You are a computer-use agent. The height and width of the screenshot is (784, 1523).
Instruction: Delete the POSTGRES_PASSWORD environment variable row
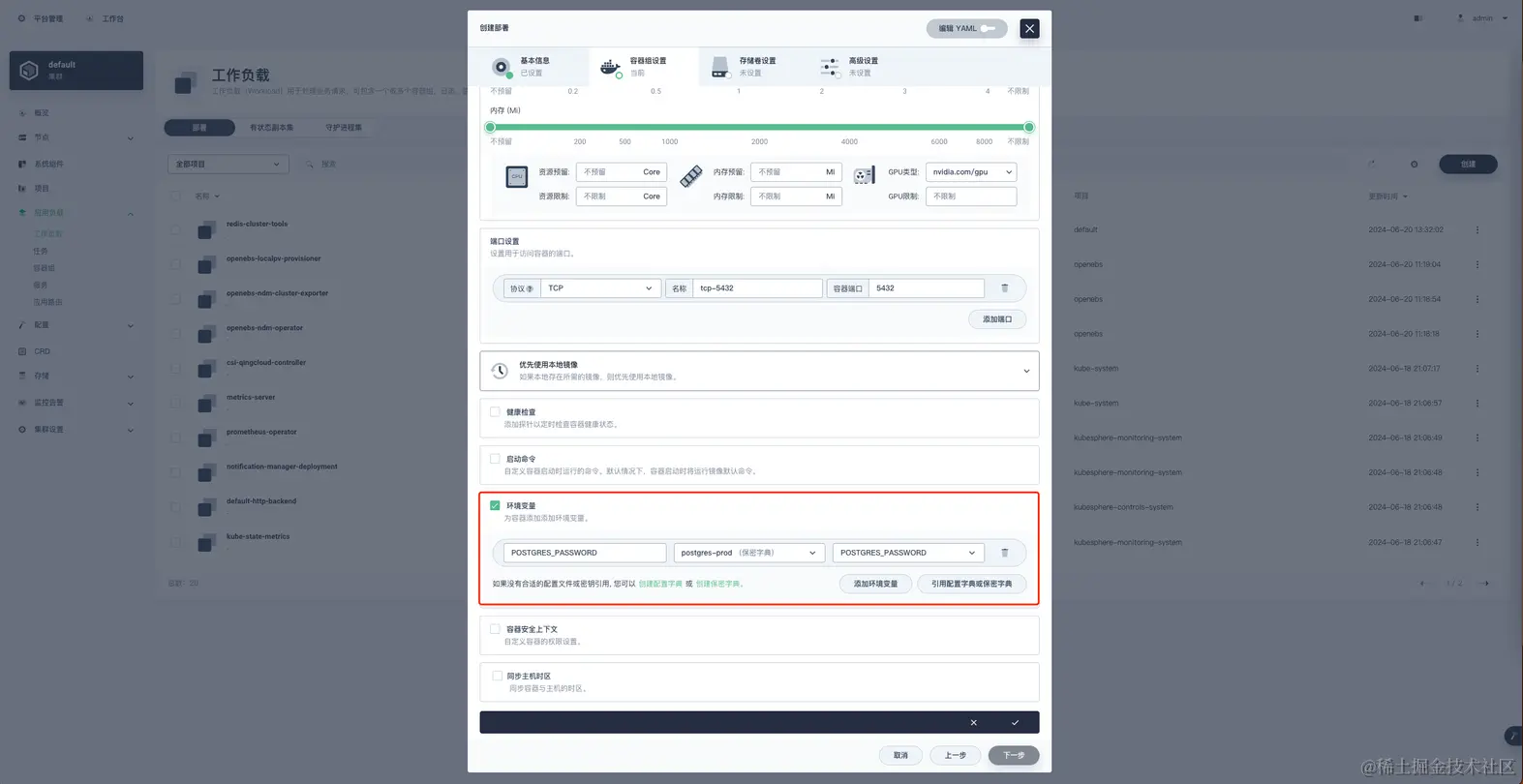click(1004, 553)
